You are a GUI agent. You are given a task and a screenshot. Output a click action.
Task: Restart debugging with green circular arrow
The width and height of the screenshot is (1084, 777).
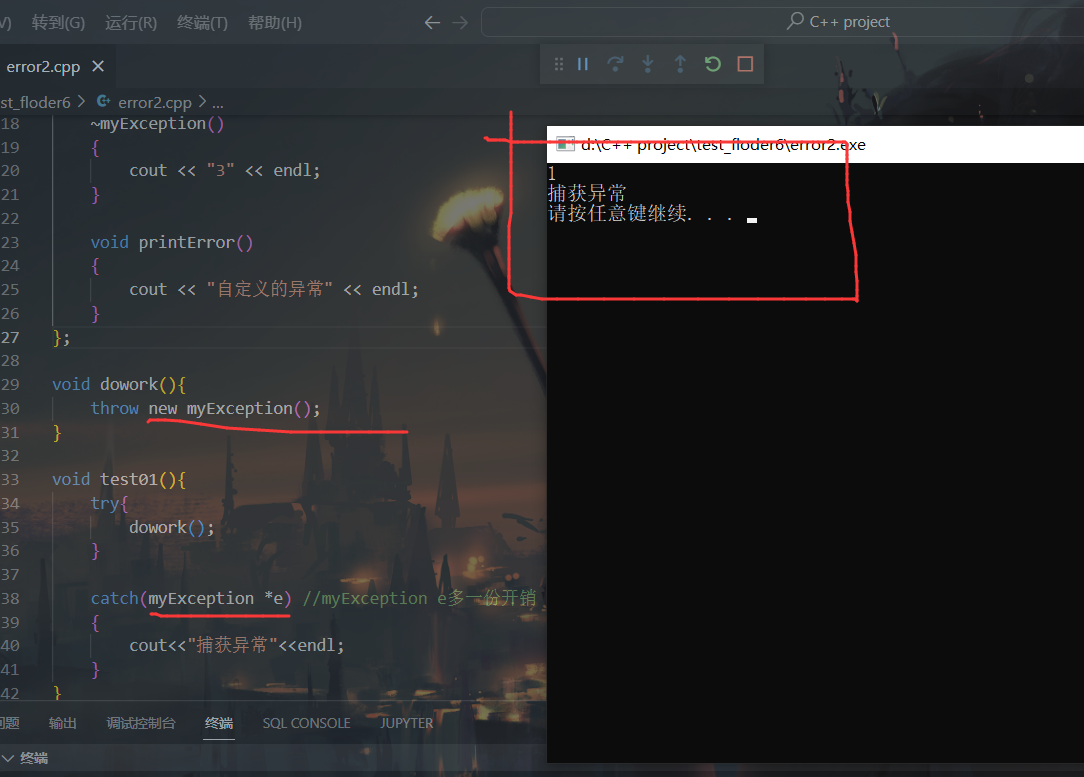[712, 64]
